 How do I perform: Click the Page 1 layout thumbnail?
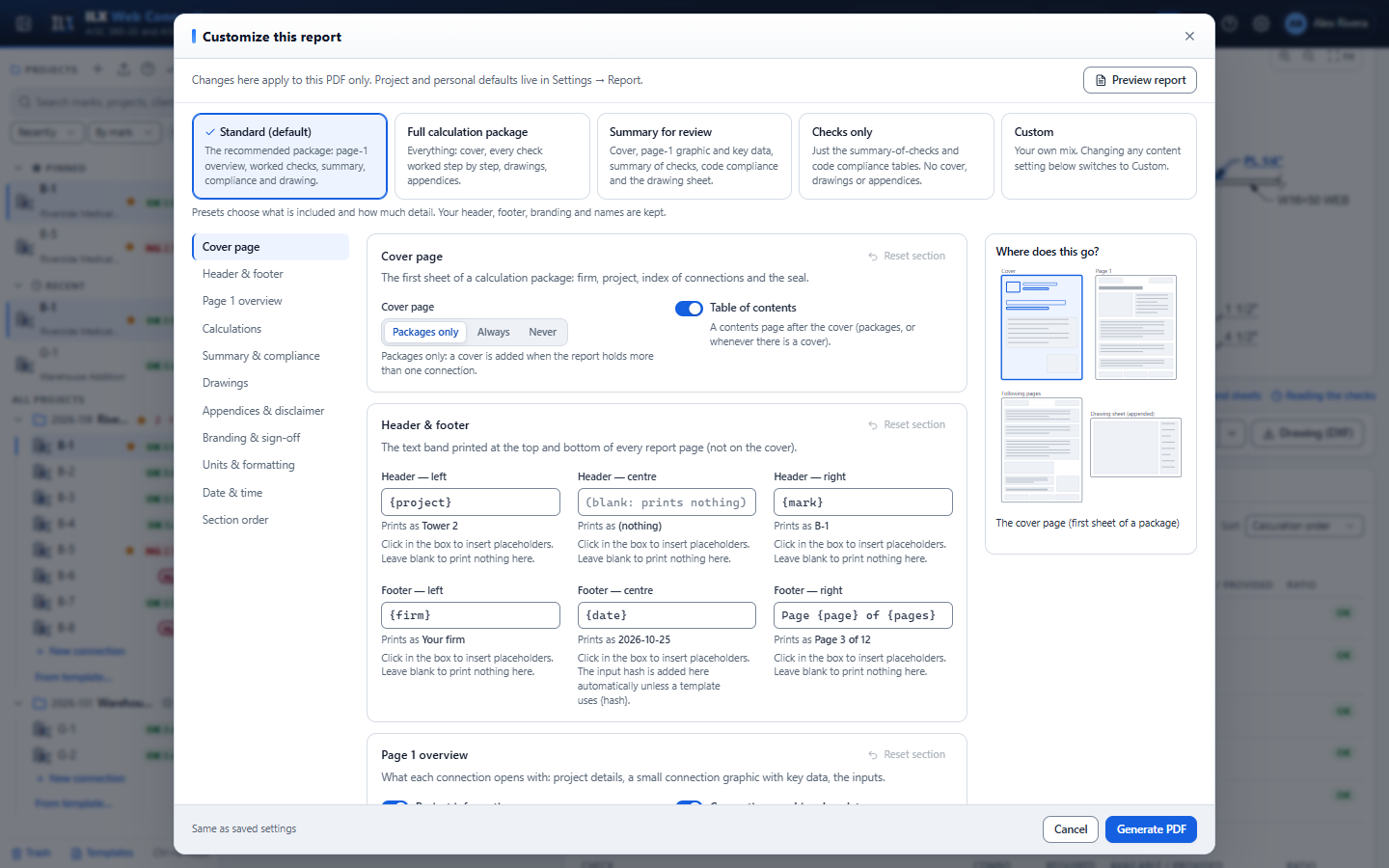click(x=1136, y=327)
